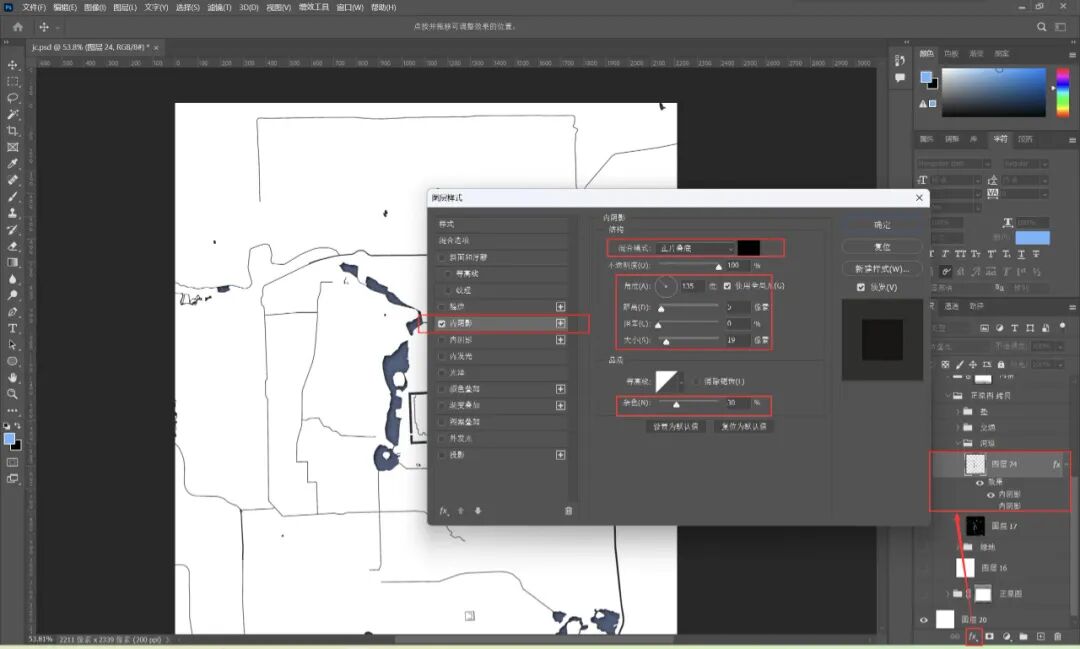Add another Stroke effect with its plus button
This screenshot has height=649, width=1080.
click(x=561, y=307)
